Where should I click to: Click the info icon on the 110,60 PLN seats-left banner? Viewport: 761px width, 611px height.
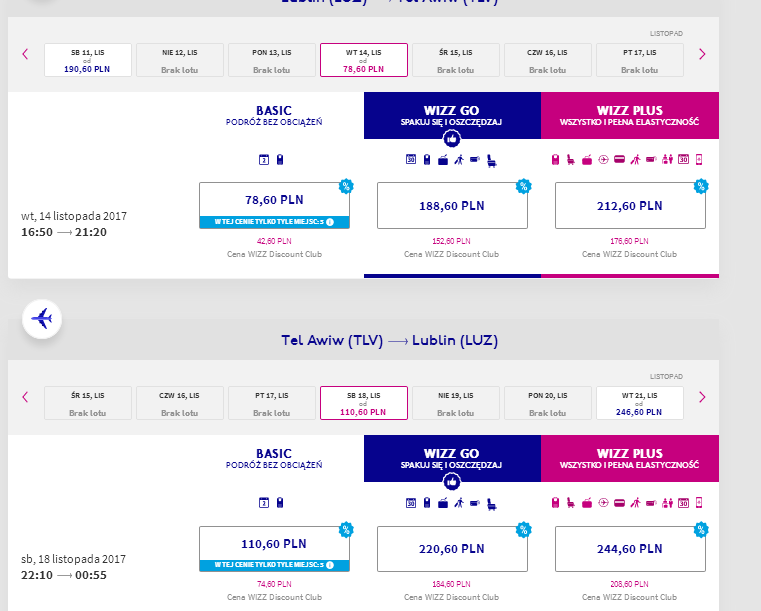point(330,565)
